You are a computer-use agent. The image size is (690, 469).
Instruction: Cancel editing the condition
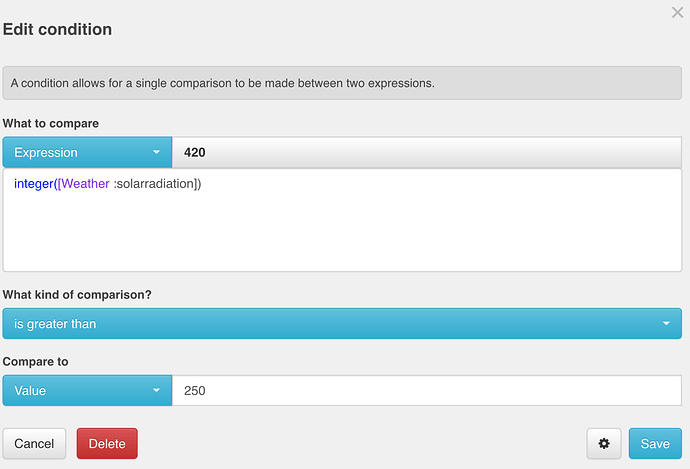[x=34, y=443]
